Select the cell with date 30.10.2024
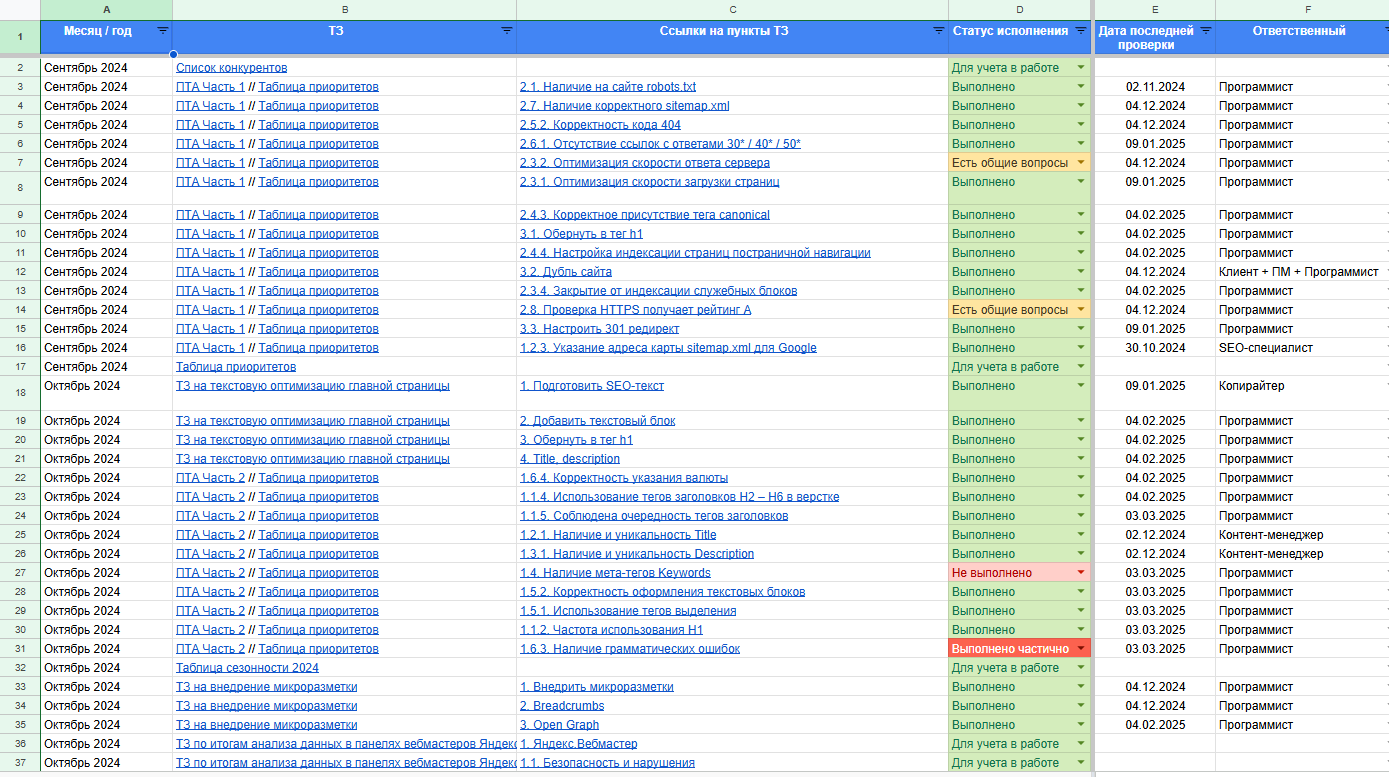This screenshot has width=1389, height=777. point(1155,348)
